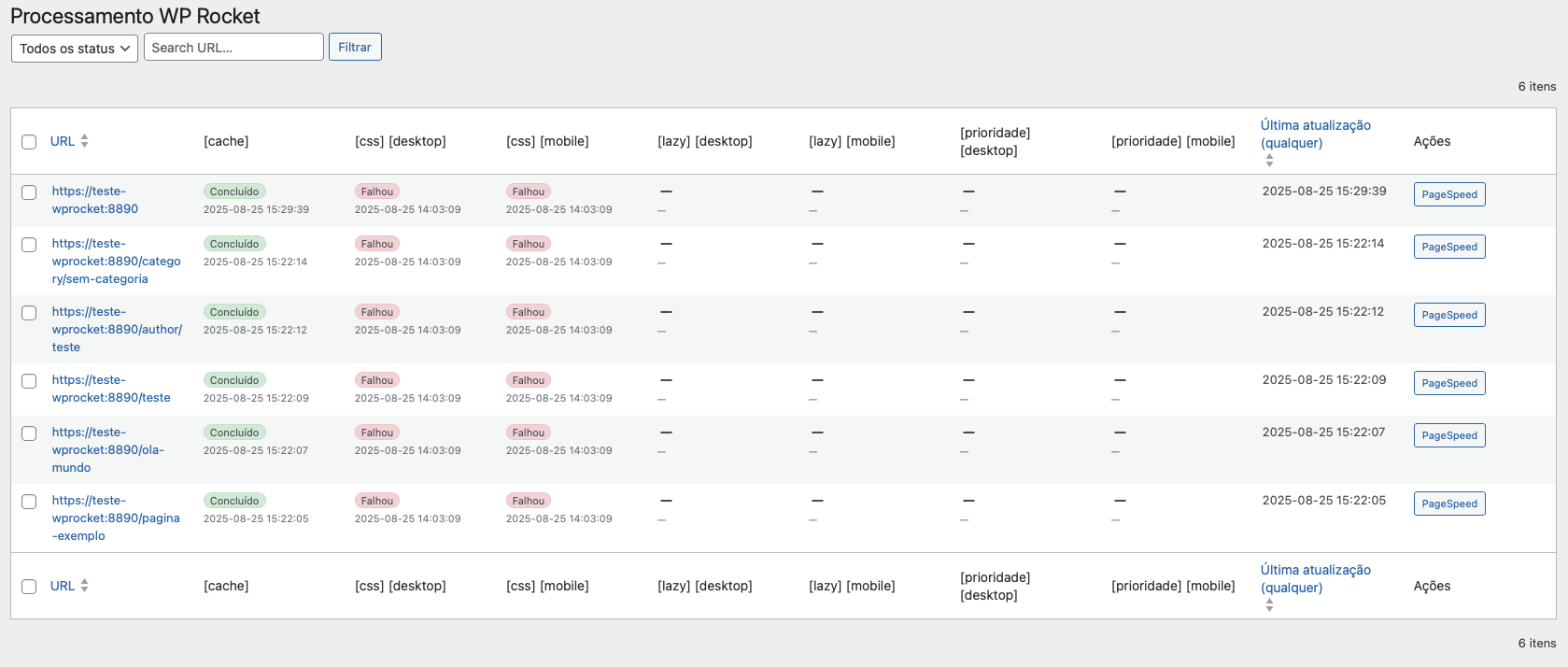Click URL sort arrows in footer
This screenshot has height=667, width=1568.
pos(84,586)
